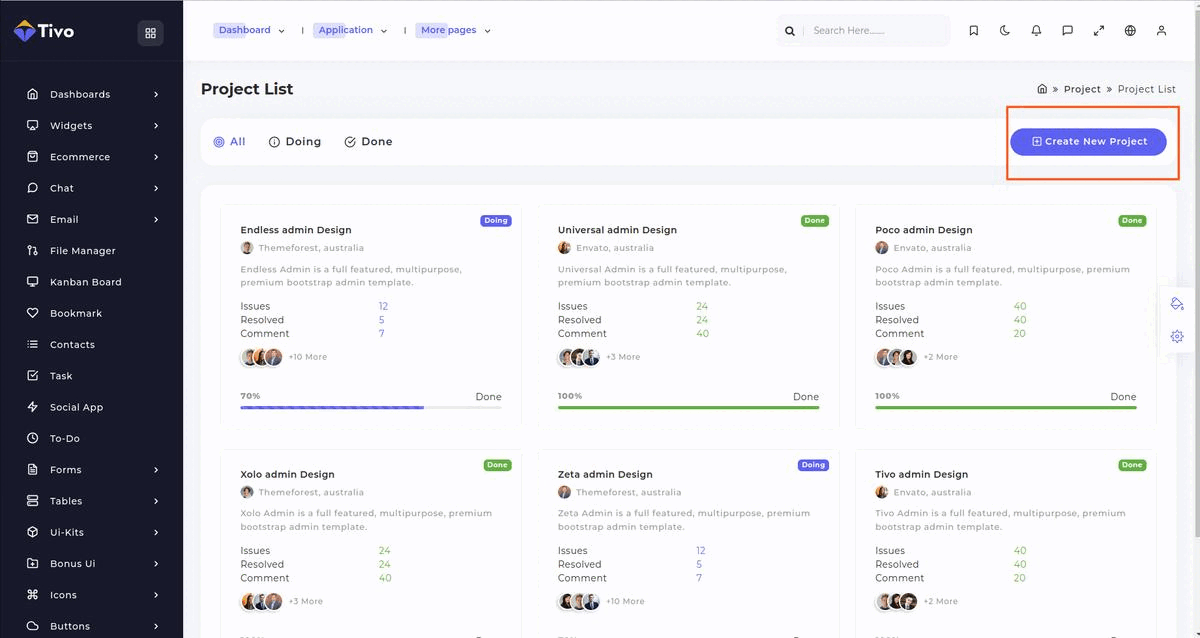Open the notifications bell

tap(1036, 31)
